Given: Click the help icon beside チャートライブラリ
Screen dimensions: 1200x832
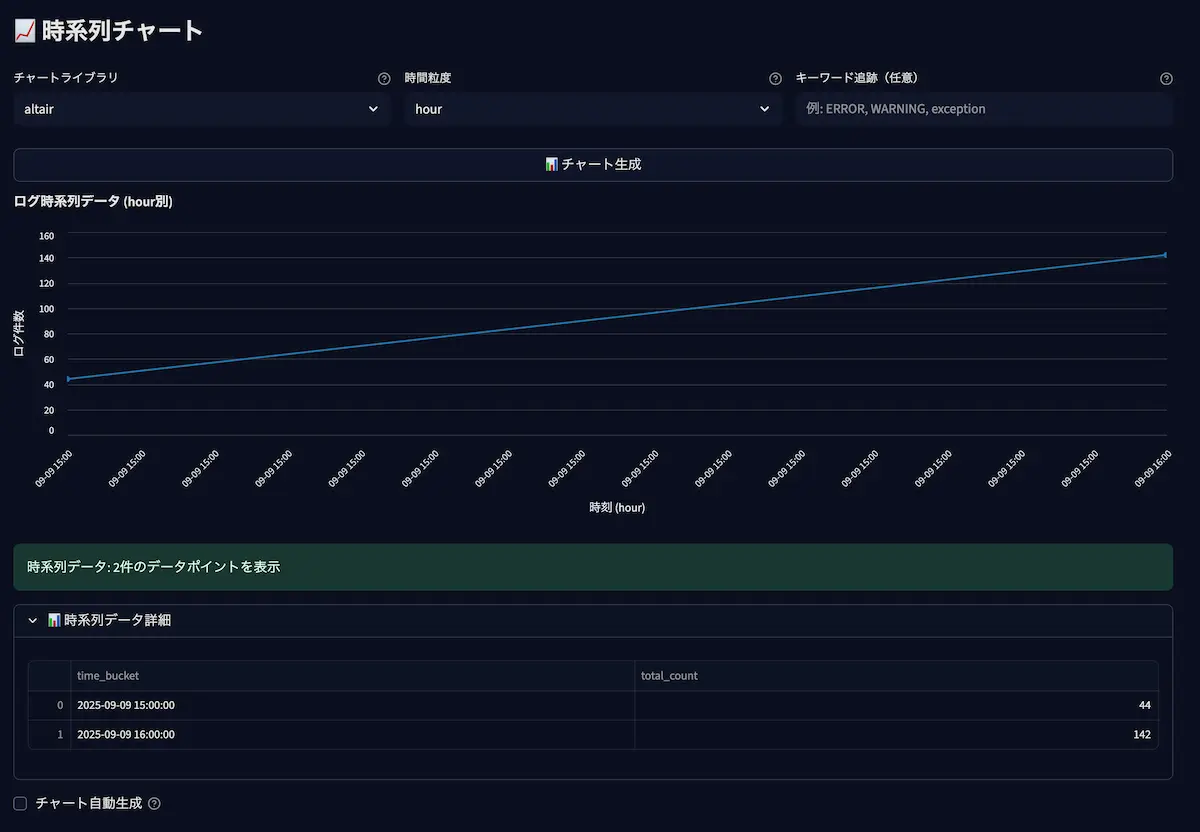Looking at the screenshot, I should 384,79.
